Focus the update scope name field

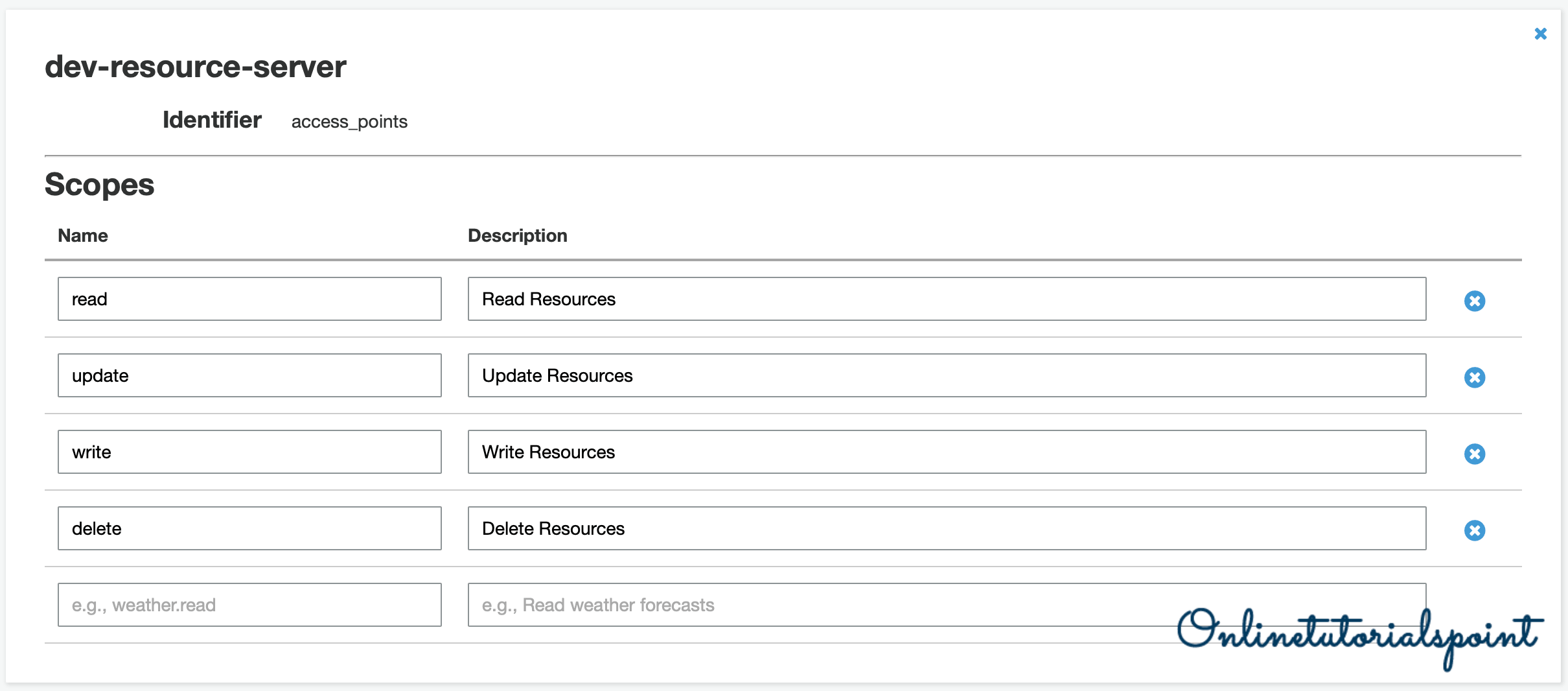click(249, 375)
